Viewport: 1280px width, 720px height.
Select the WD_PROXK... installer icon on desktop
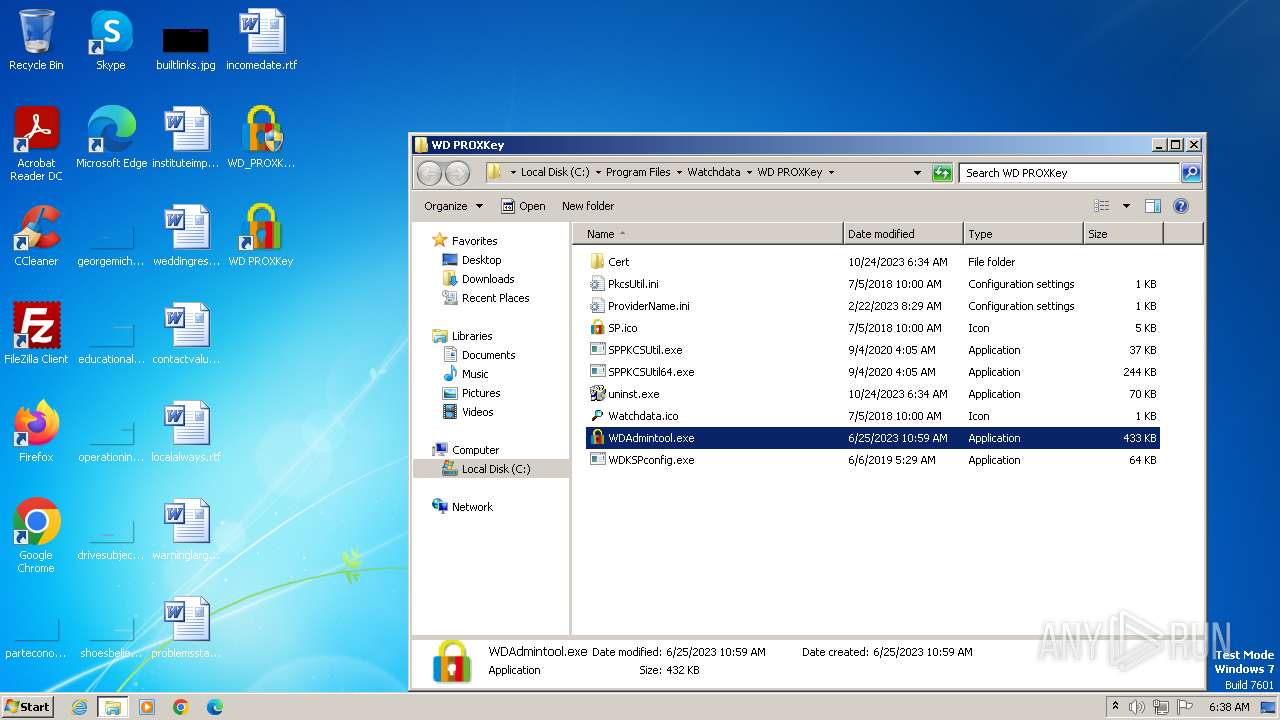pyautogui.click(x=261, y=138)
